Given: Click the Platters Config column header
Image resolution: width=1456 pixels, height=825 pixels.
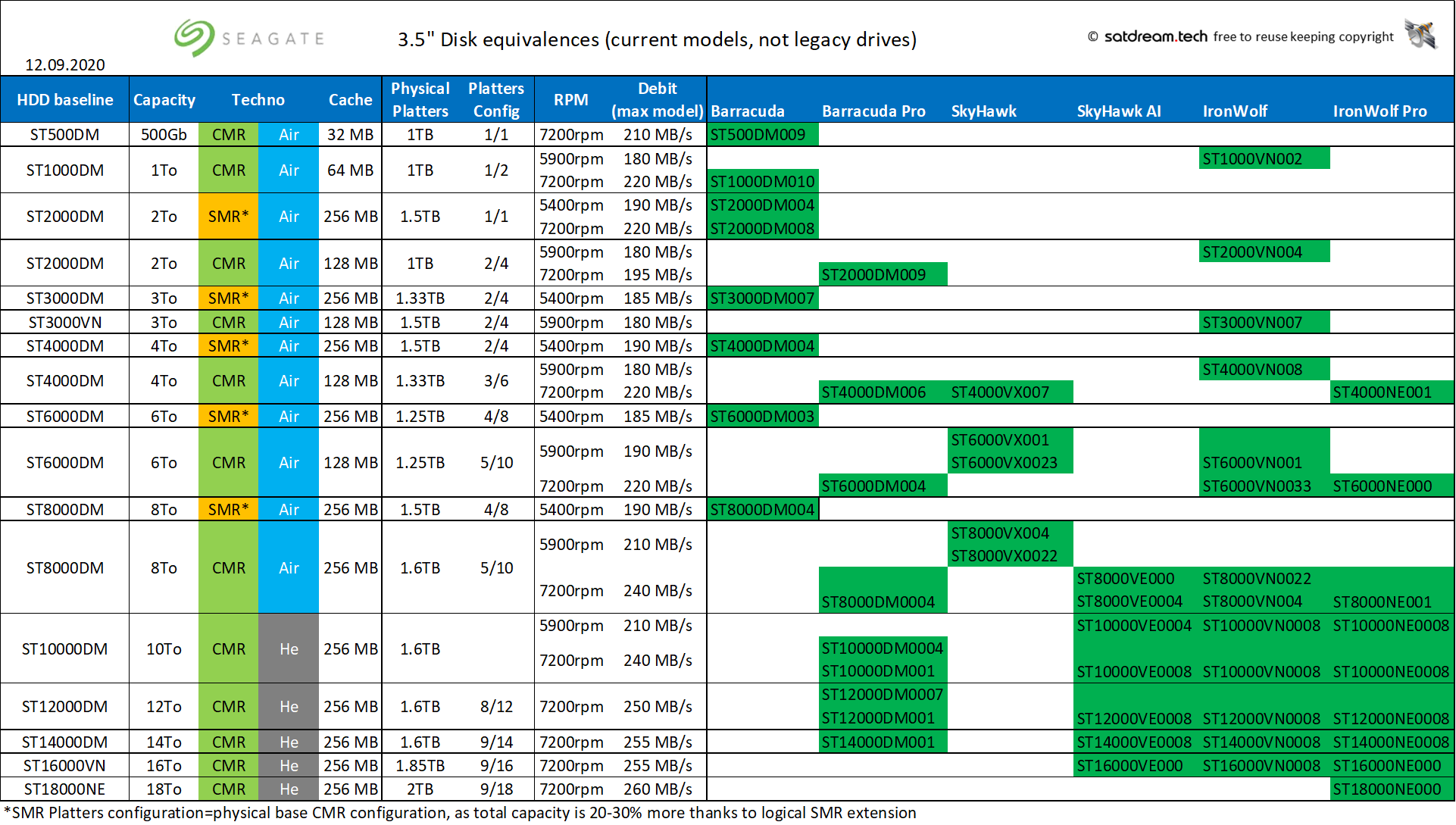Looking at the screenshot, I should [x=496, y=100].
